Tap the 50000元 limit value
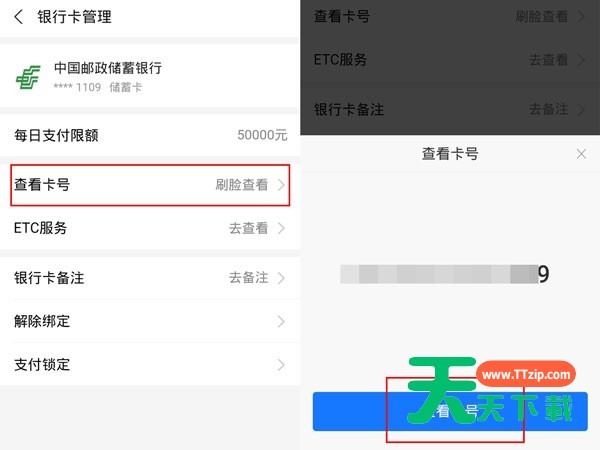This screenshot has height=450, width=600. (x=262, y=135)
